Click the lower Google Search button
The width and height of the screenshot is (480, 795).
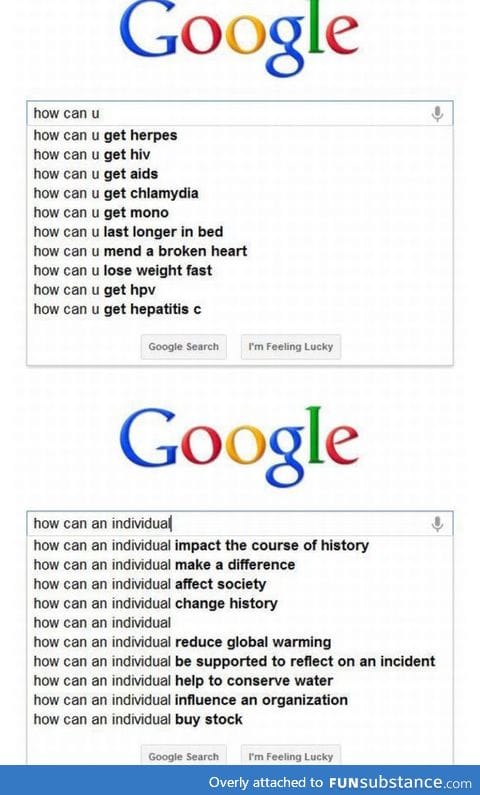(x=183, y=755)
